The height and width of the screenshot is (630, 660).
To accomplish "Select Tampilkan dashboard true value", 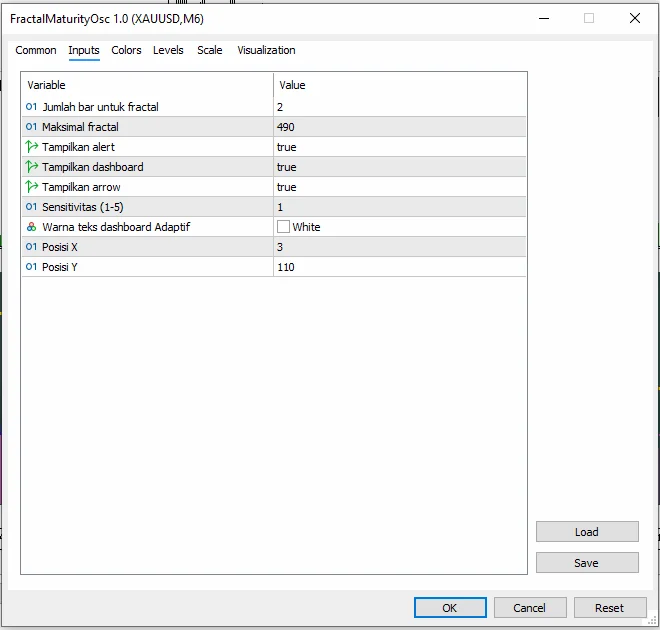I will pyautogui.click(x=287, y=167).
